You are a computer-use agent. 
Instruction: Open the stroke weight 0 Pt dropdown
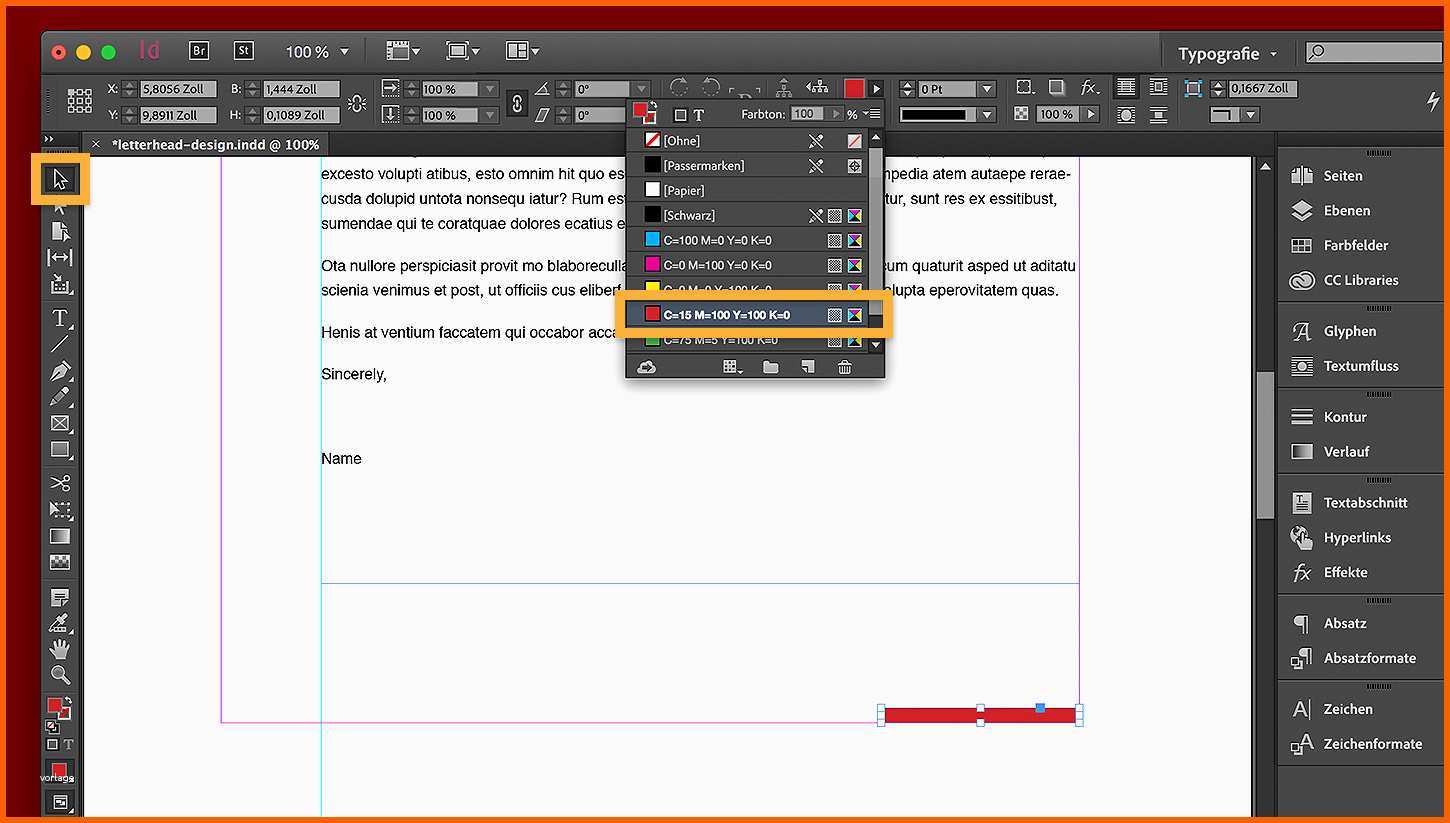(x=986, y=89)
